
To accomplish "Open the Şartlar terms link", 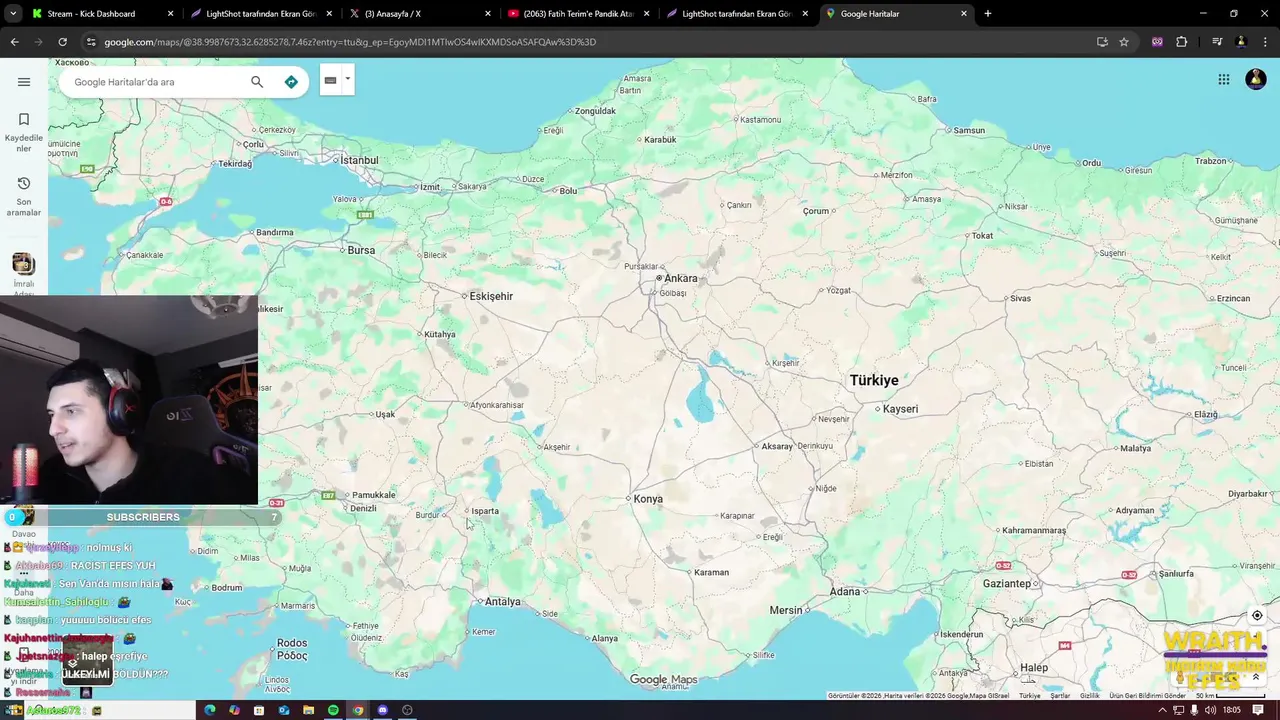I will tap(1060, 696).
